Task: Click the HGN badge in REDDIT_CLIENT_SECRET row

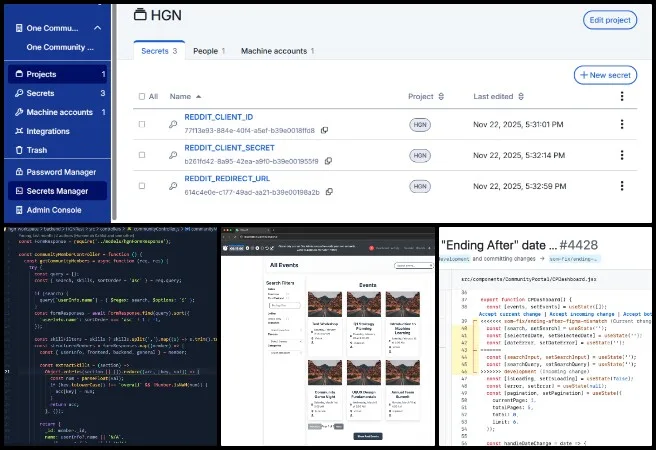Action: point(420,156)
